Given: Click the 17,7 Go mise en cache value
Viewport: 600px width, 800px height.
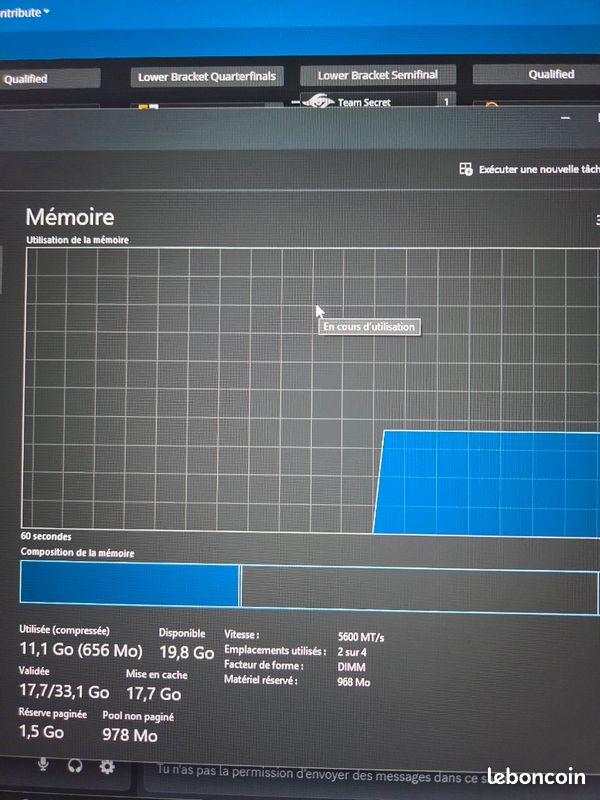Looking at the screenshot, I should point(154,694).
